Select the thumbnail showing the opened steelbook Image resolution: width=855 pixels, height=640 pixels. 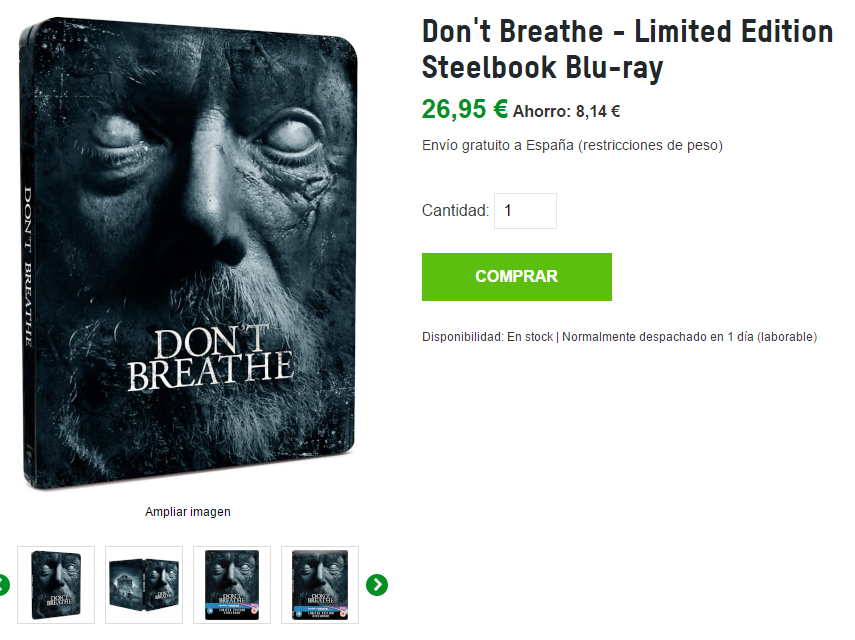tap(144, 585)
